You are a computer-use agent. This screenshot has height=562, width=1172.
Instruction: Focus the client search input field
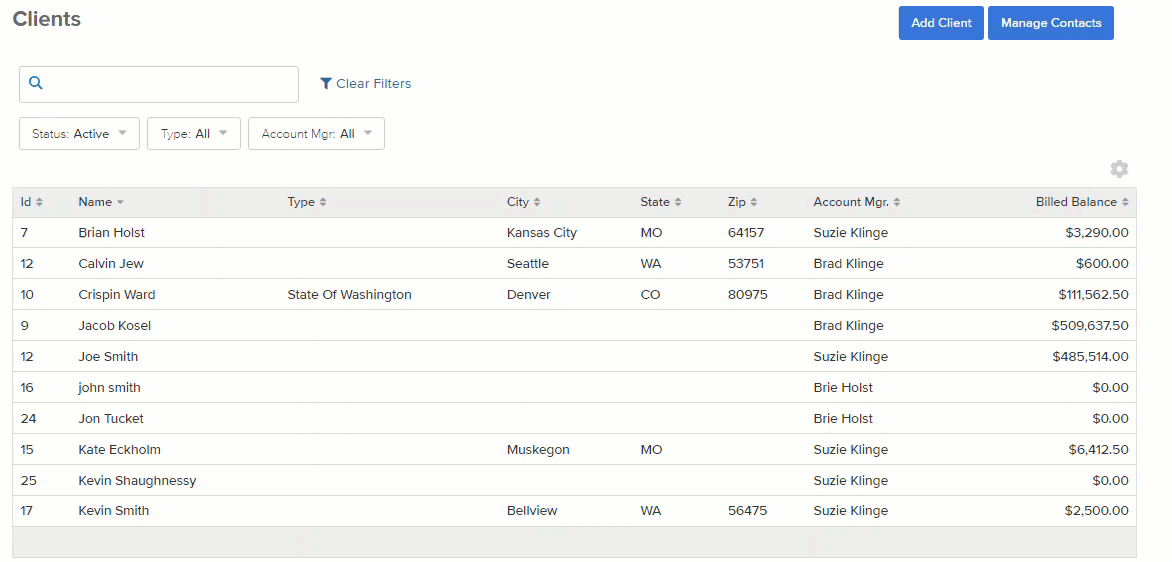pyautogui.click(x=158, y=84)
